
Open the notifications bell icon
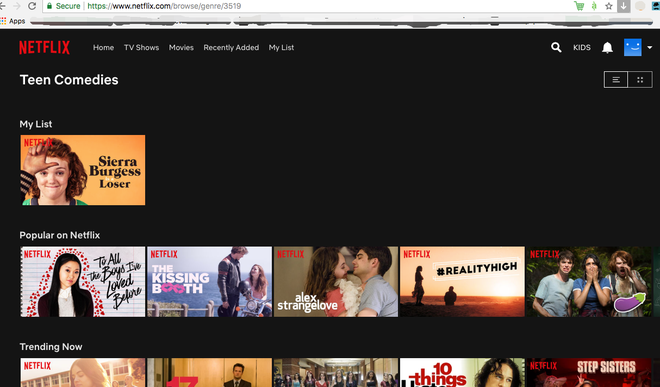[x=607, y=48]
